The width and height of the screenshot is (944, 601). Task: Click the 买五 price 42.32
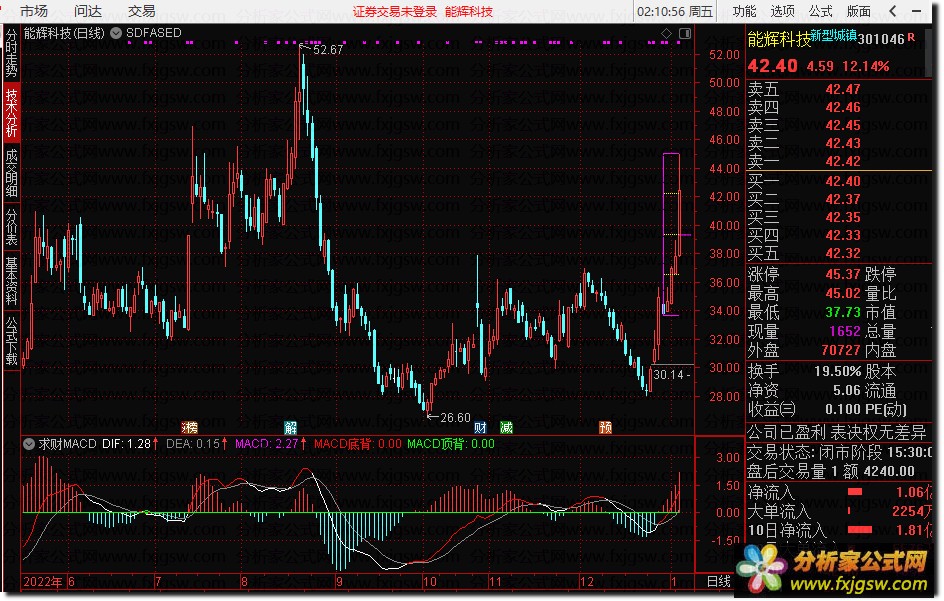[x=843, y=254]
